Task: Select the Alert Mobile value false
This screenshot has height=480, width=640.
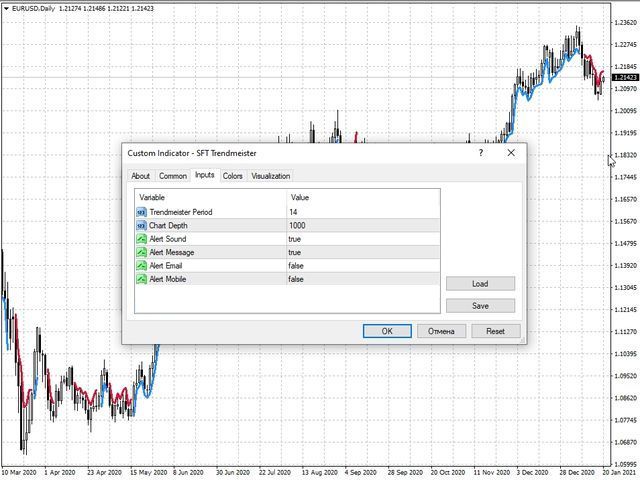Action: 296,279
